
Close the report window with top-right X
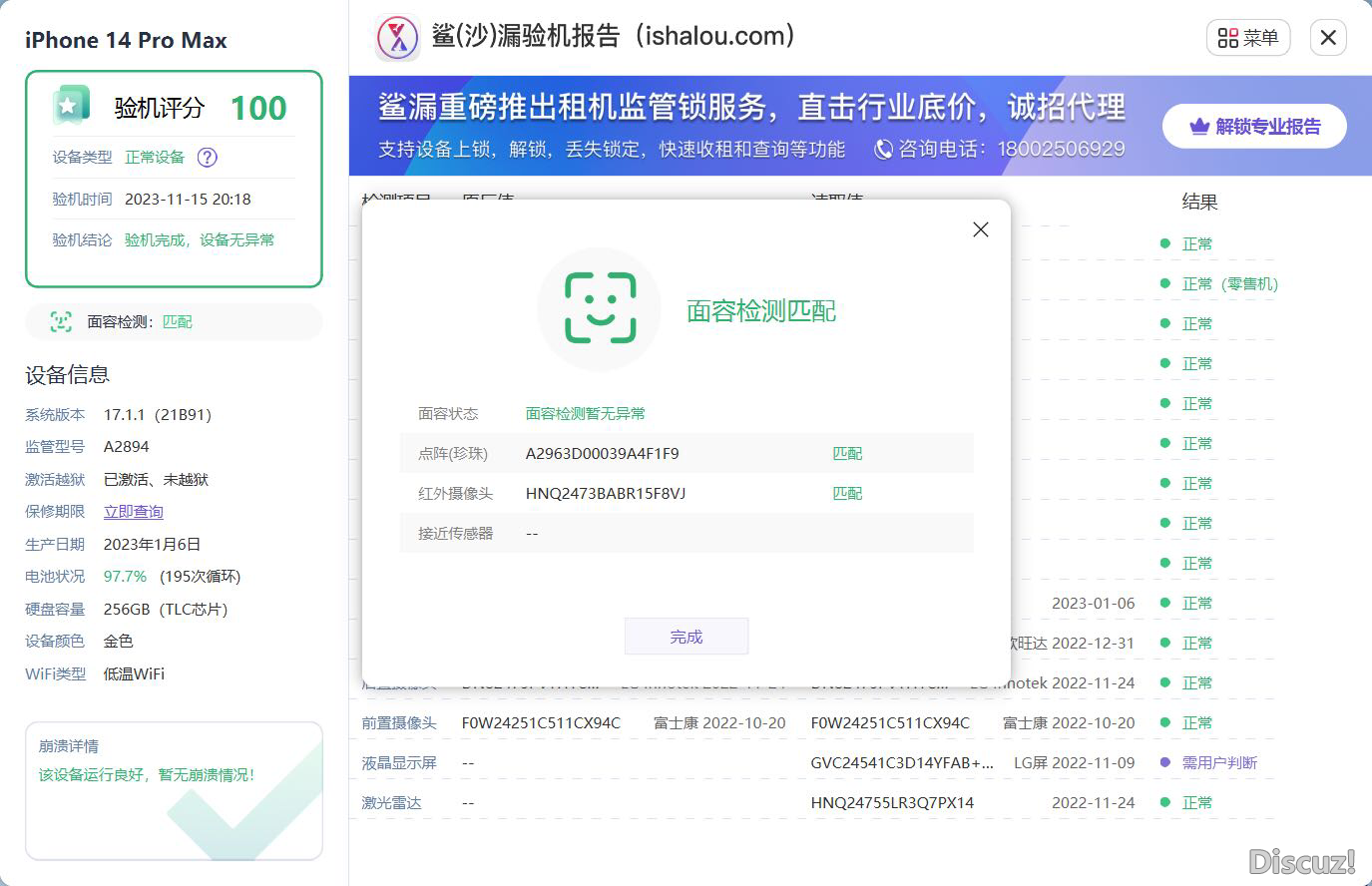(x=1328, y=38)
